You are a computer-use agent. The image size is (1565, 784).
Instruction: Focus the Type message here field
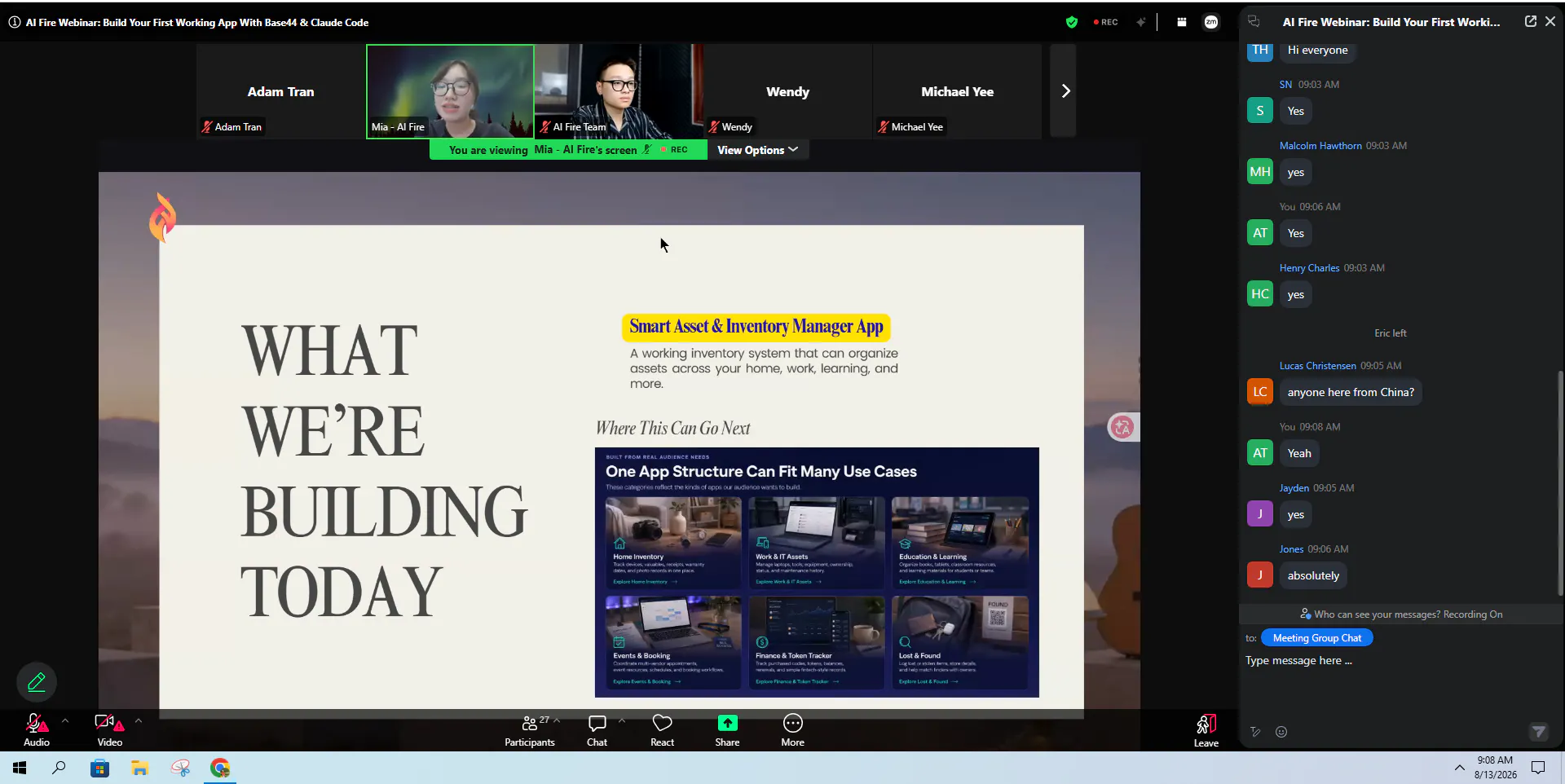pos(1400,661)
